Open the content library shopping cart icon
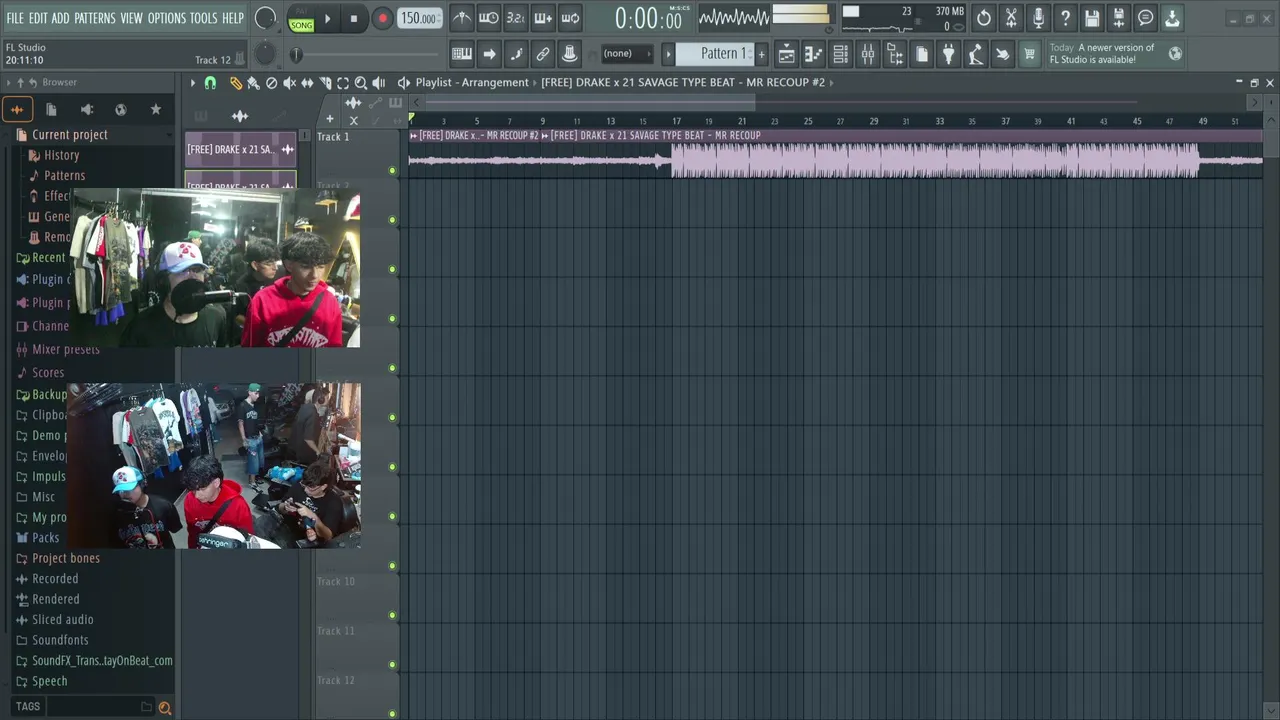Viewport: 1280px width, 720px height. [x=1029, y=55]
